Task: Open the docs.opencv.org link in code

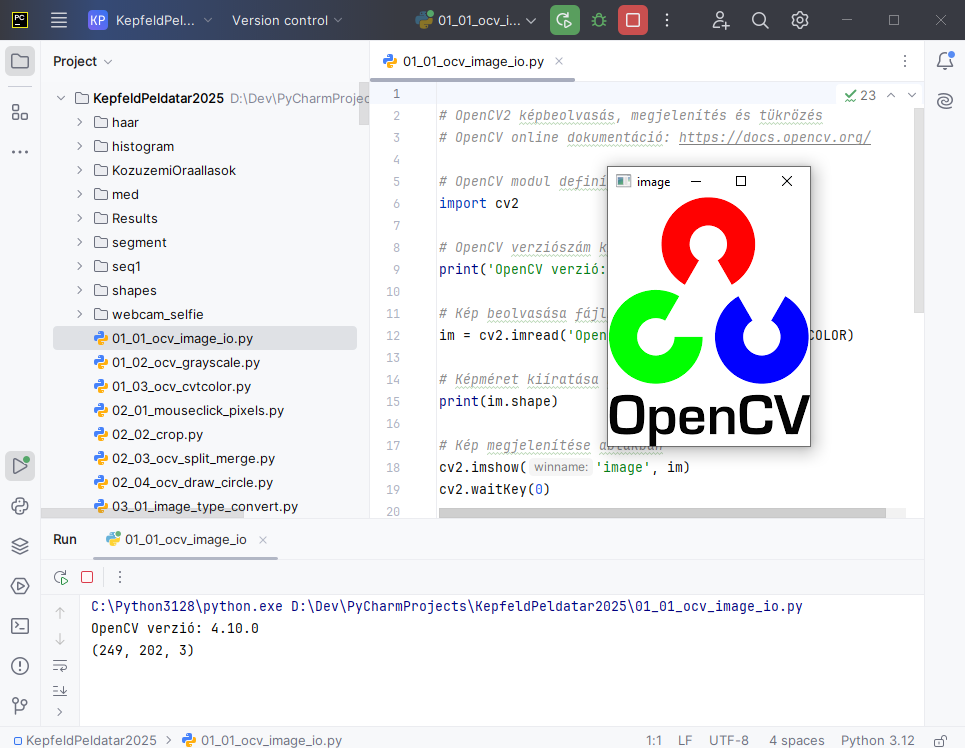Action: [775, 137]
